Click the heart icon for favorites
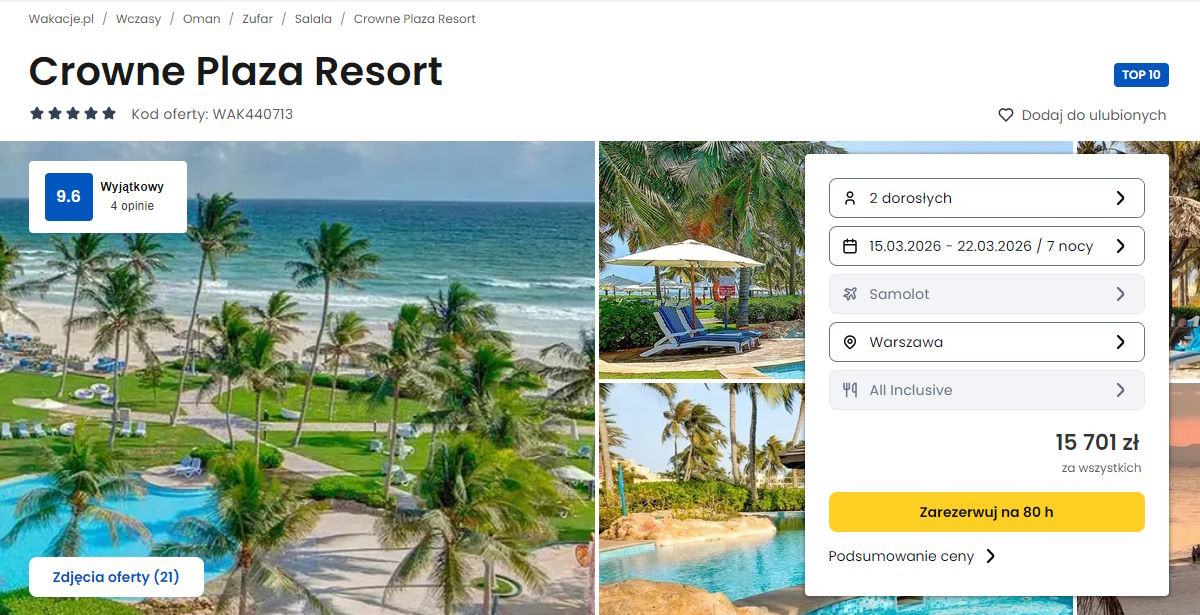The image size is (1200, 615). tap(1006, 115)
